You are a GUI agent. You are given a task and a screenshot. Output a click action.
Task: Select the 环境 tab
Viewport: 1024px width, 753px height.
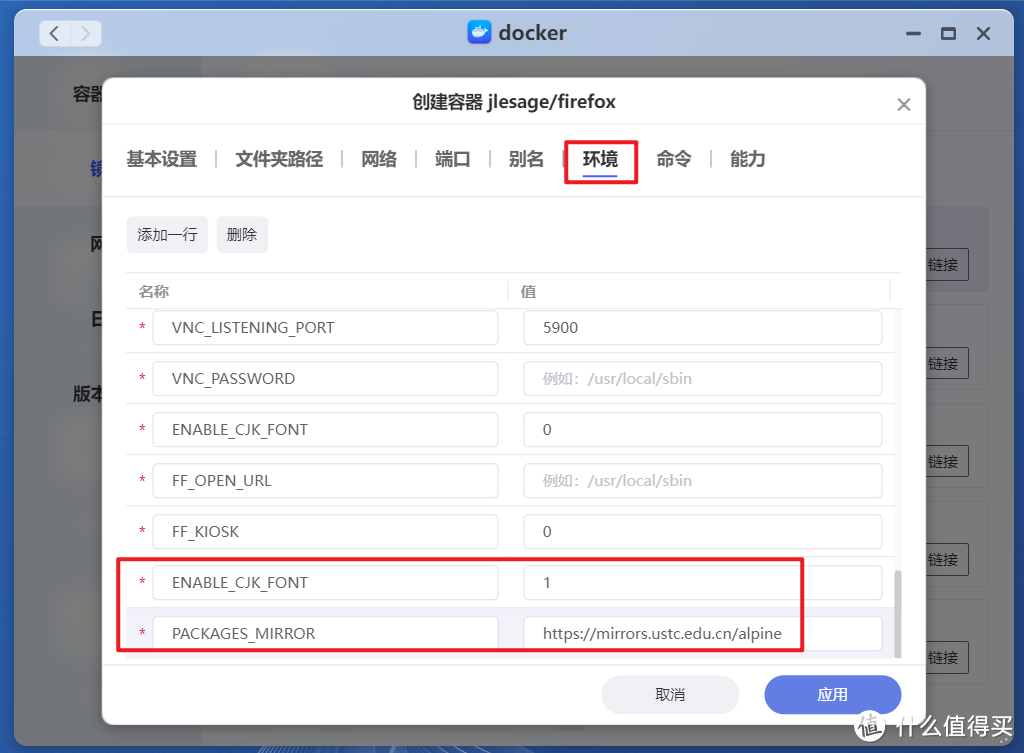click(600, 159)
